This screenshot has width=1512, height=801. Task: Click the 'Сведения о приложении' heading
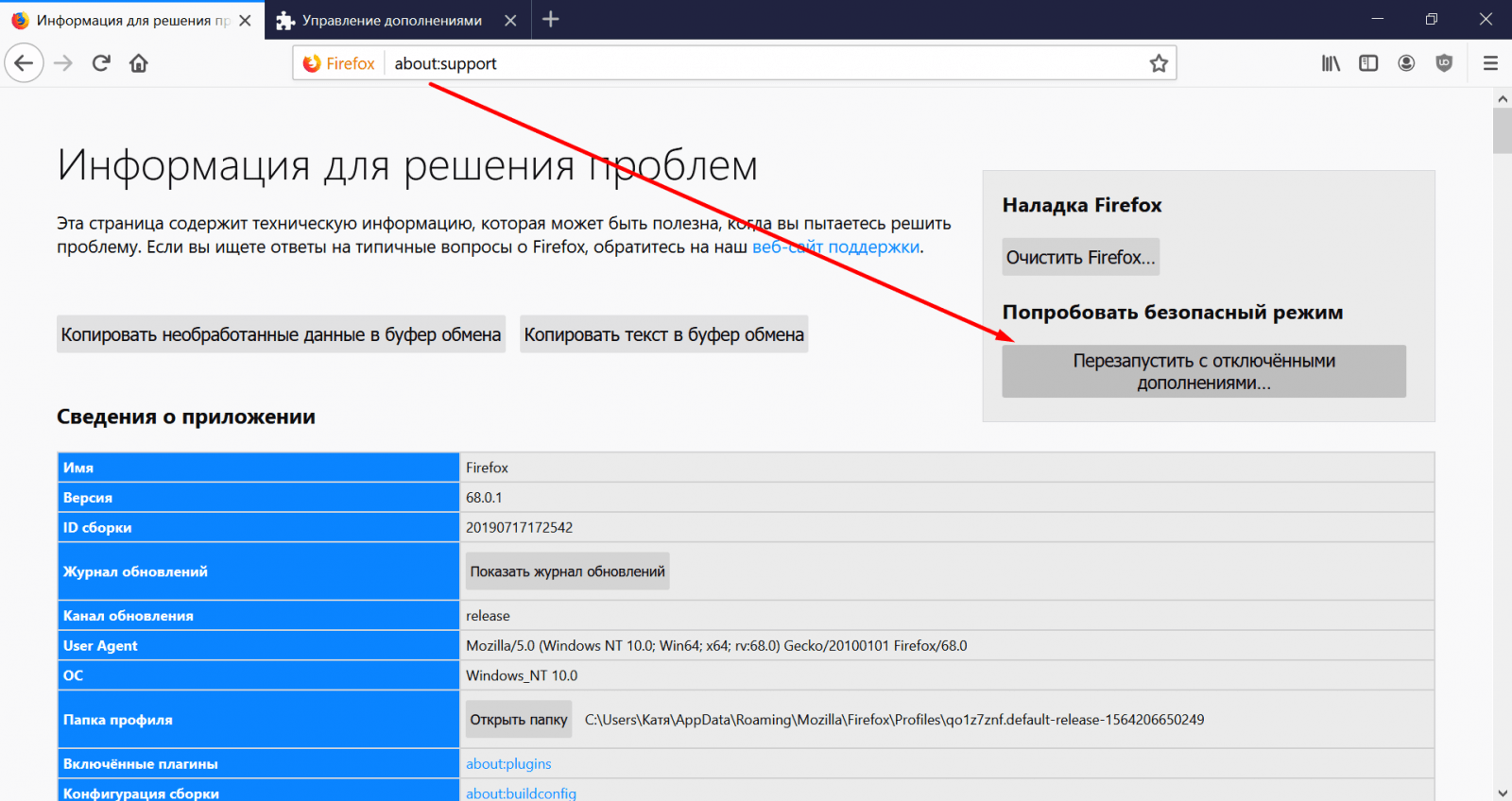tap(186, 417)
